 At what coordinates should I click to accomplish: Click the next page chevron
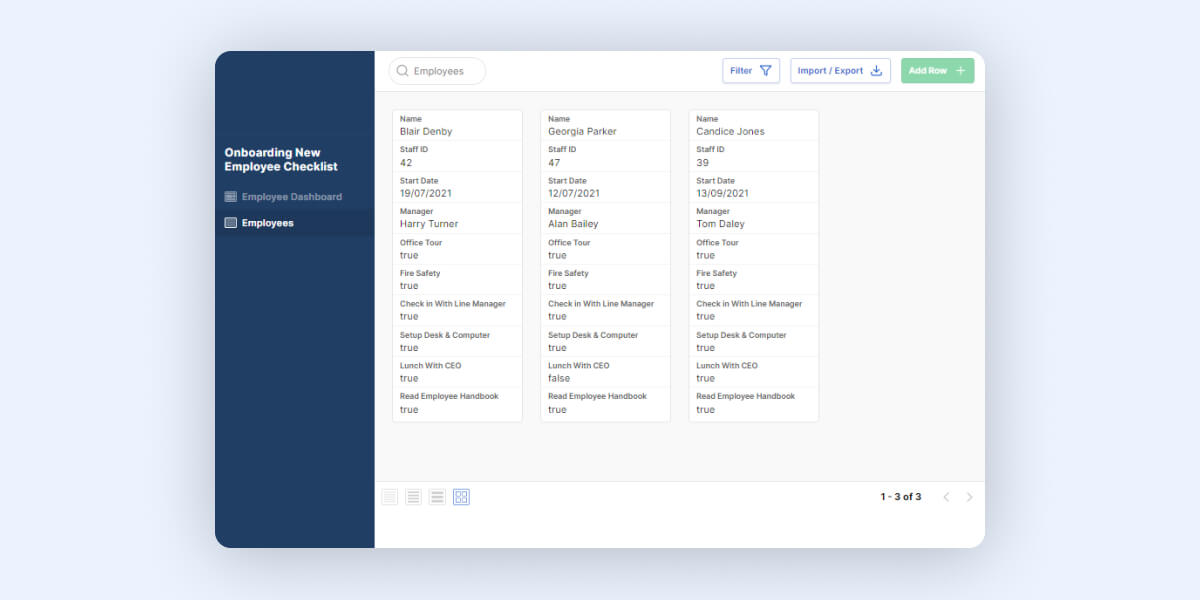tap(969, 496)
